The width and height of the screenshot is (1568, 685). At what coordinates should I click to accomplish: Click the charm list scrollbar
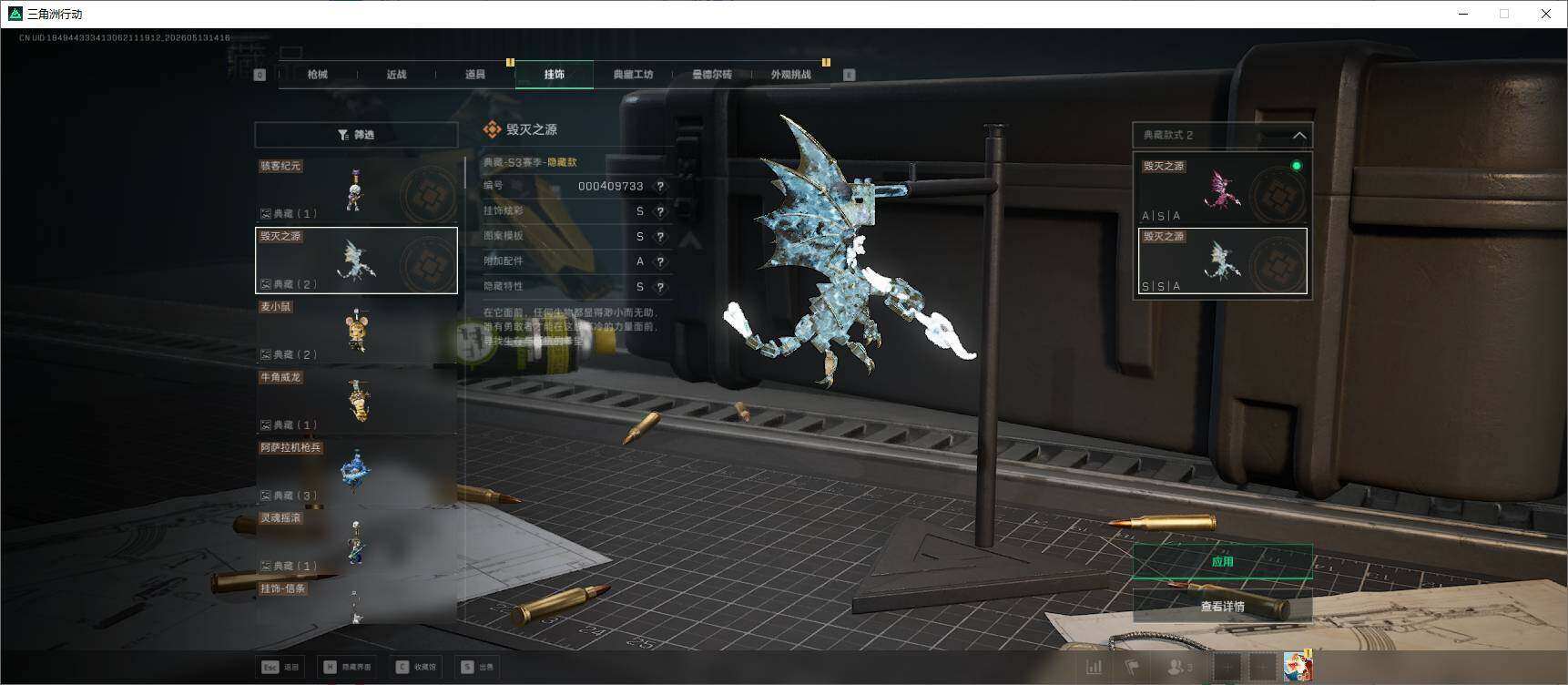[465, 173]
